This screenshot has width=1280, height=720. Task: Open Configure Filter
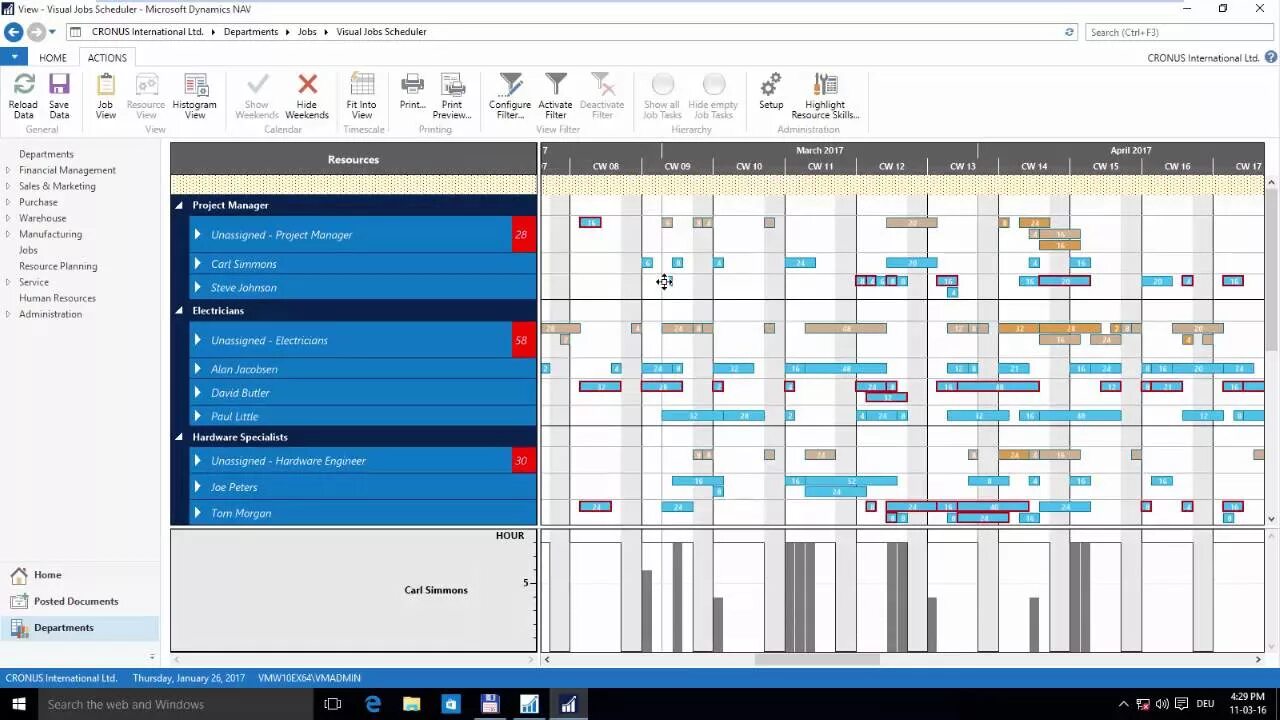click(510, 95)
